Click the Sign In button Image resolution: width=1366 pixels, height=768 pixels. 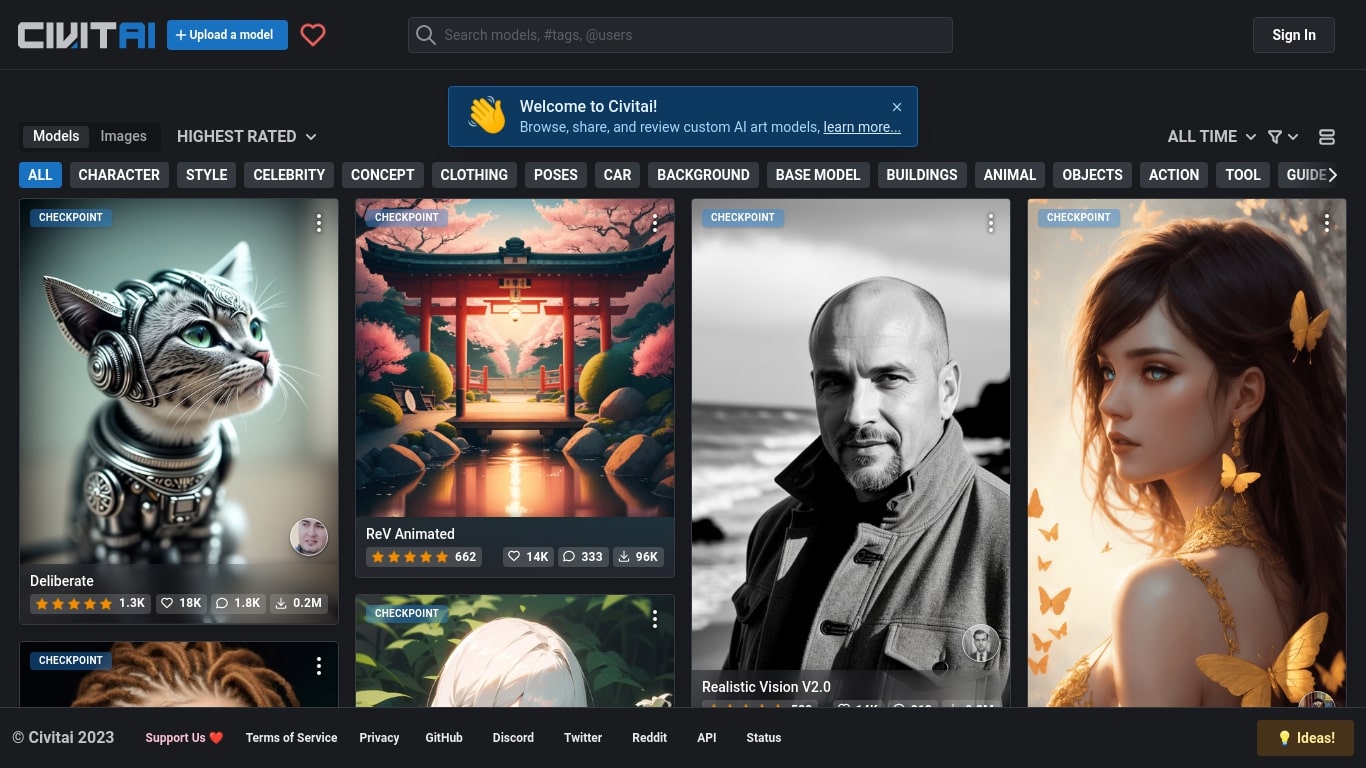pyautogui.click(x=1293, y=35)
